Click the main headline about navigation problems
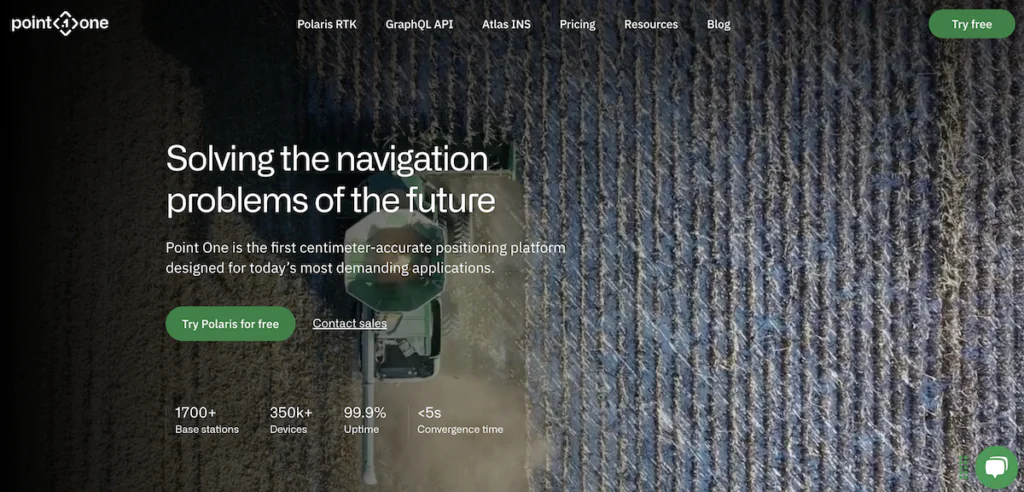Viewport: 1024px width, 492px height. pyautogui.click(x=330, y=180)
